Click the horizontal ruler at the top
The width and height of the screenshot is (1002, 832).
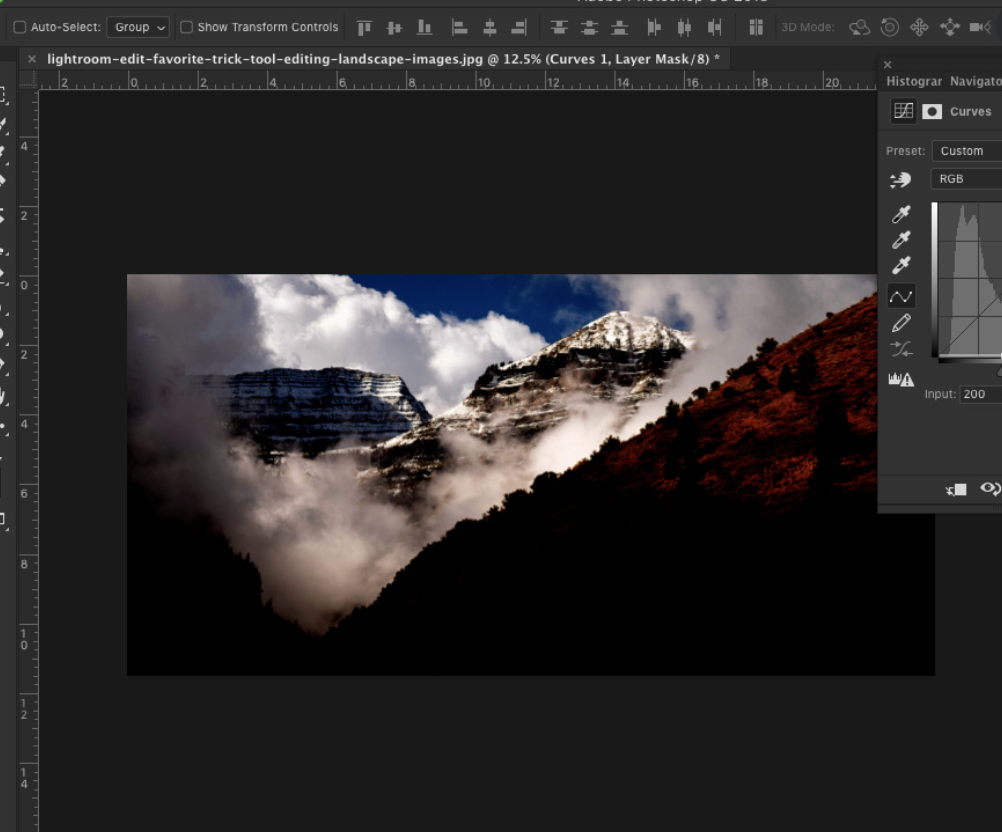457,81
